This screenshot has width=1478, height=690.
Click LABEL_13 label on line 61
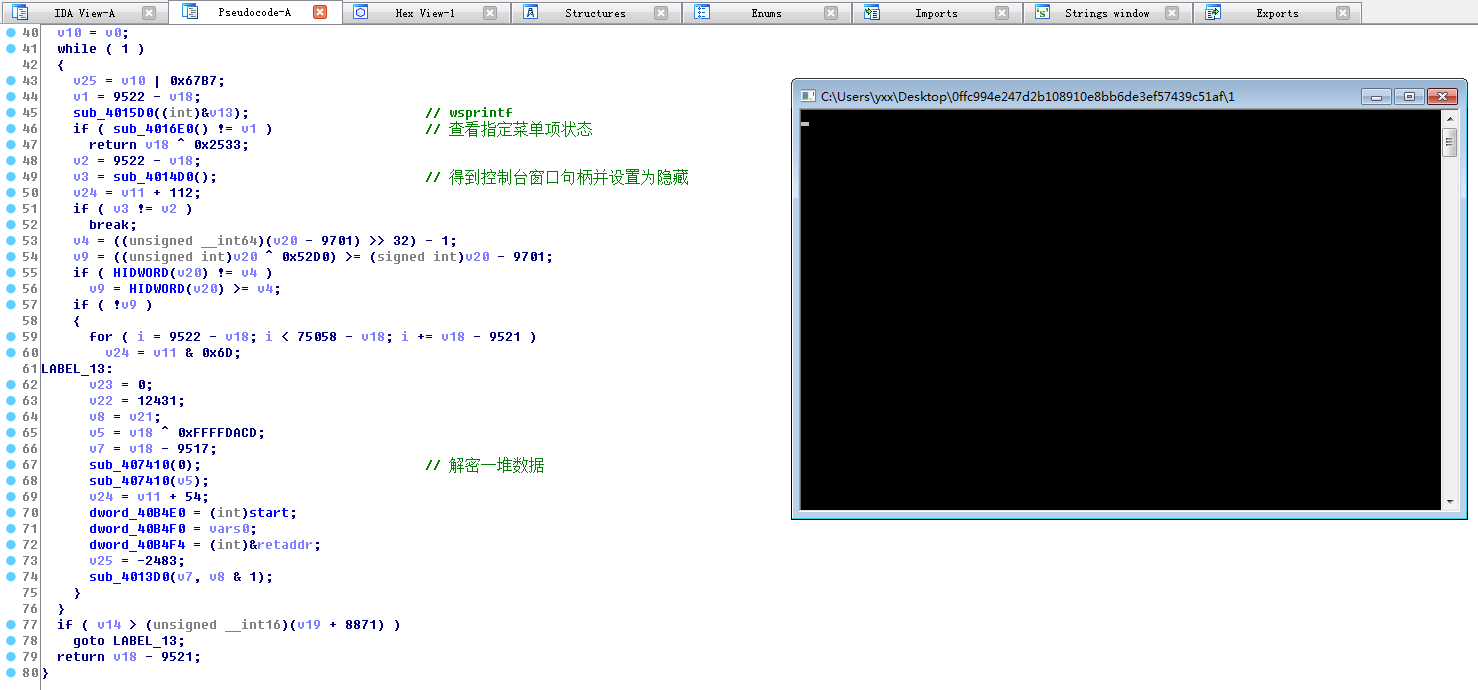(x=77, y=368)
